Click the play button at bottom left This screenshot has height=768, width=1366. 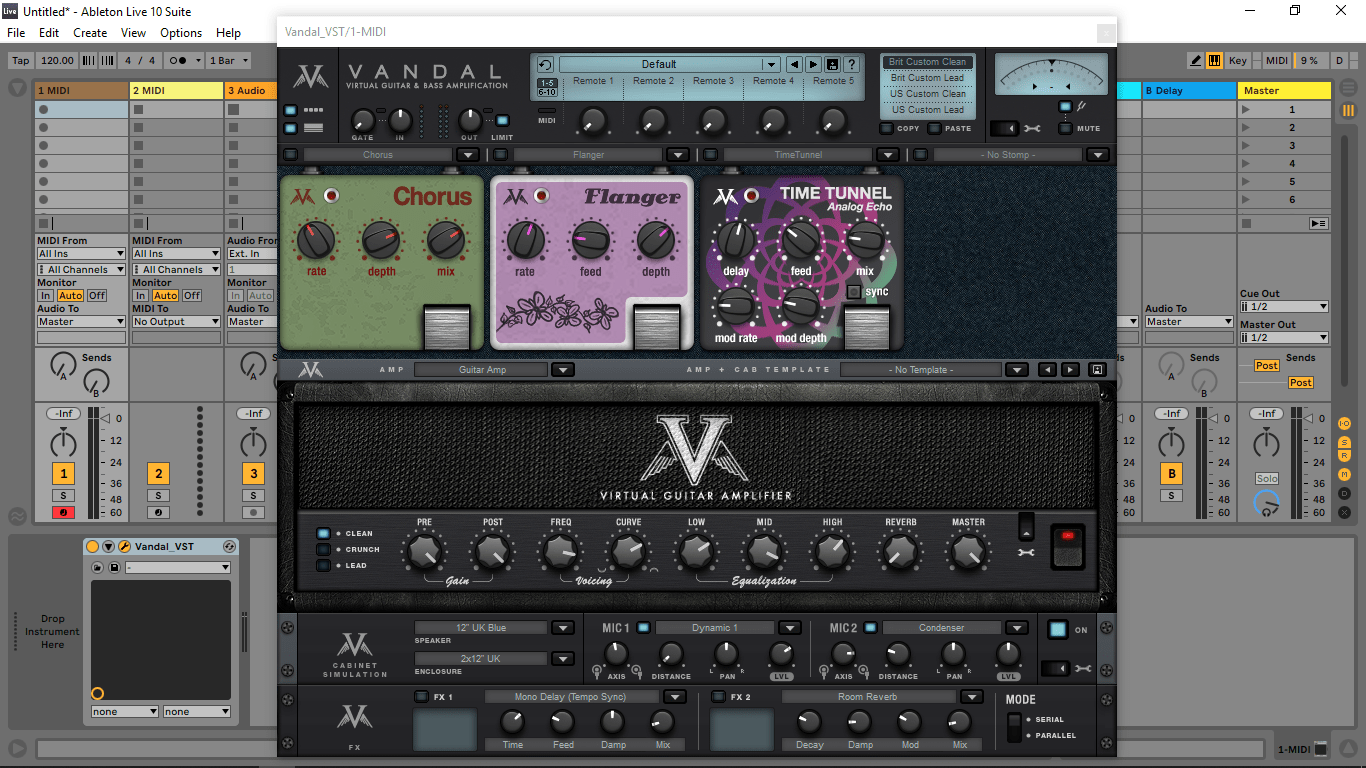(16, 748)
